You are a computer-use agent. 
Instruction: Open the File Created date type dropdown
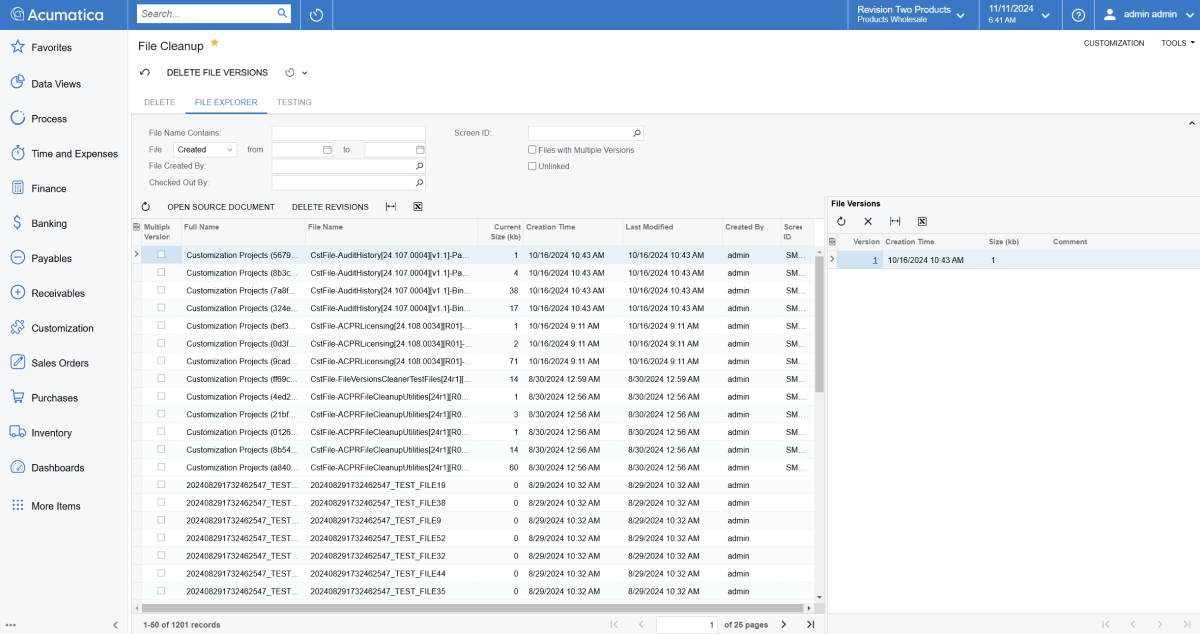coord(205,150)
